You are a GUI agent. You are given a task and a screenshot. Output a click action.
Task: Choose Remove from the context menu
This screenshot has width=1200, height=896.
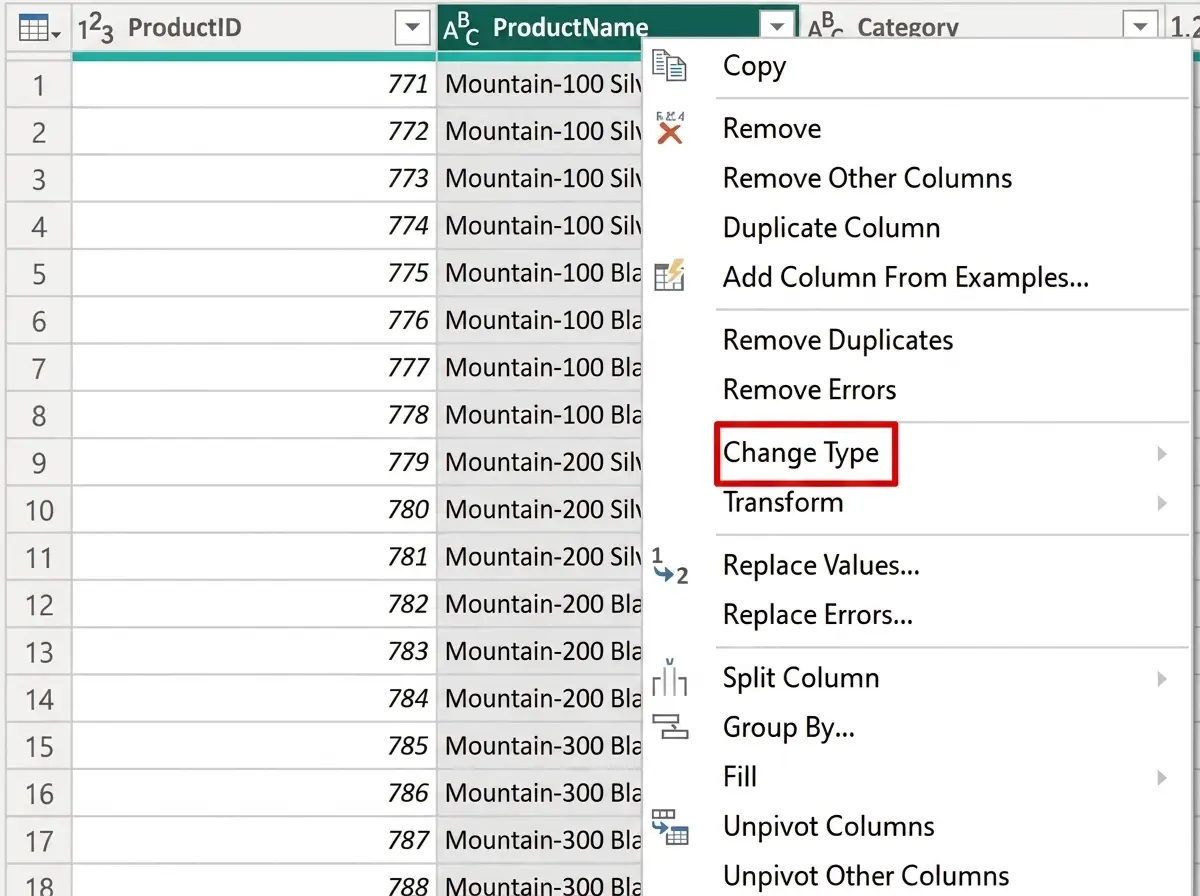pyautogui.click(x=772, y=129)
